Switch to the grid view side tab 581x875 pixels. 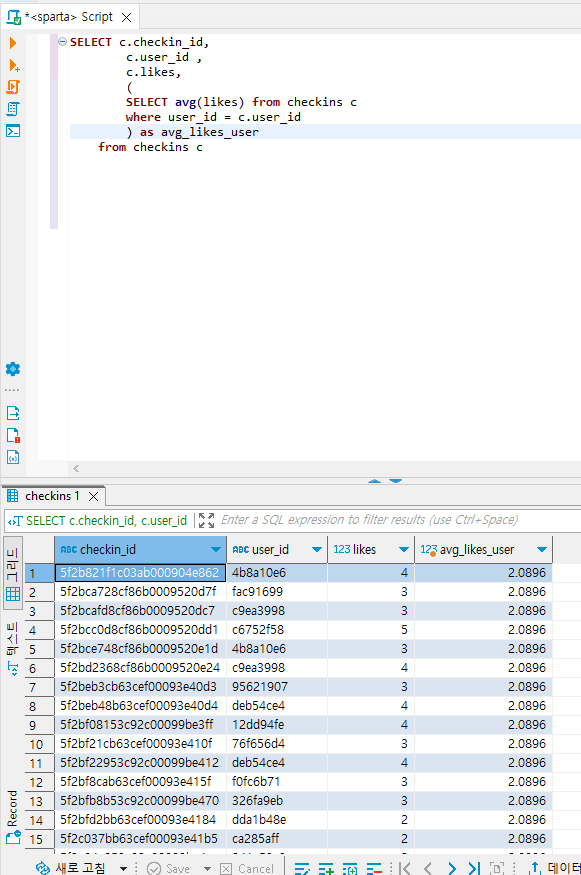13,574
